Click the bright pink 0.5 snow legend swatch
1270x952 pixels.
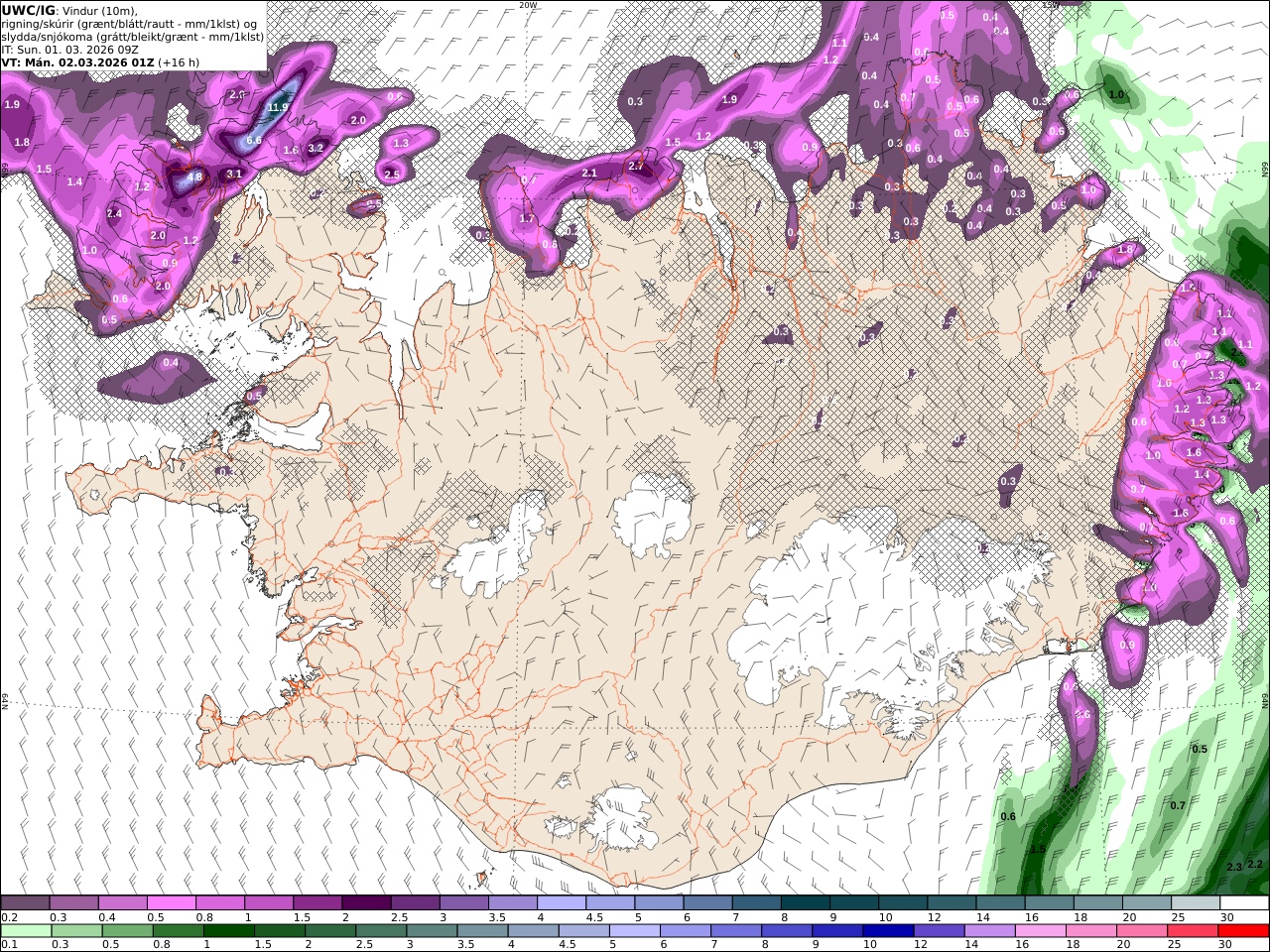pyautogui.click(x=171, y=903)
